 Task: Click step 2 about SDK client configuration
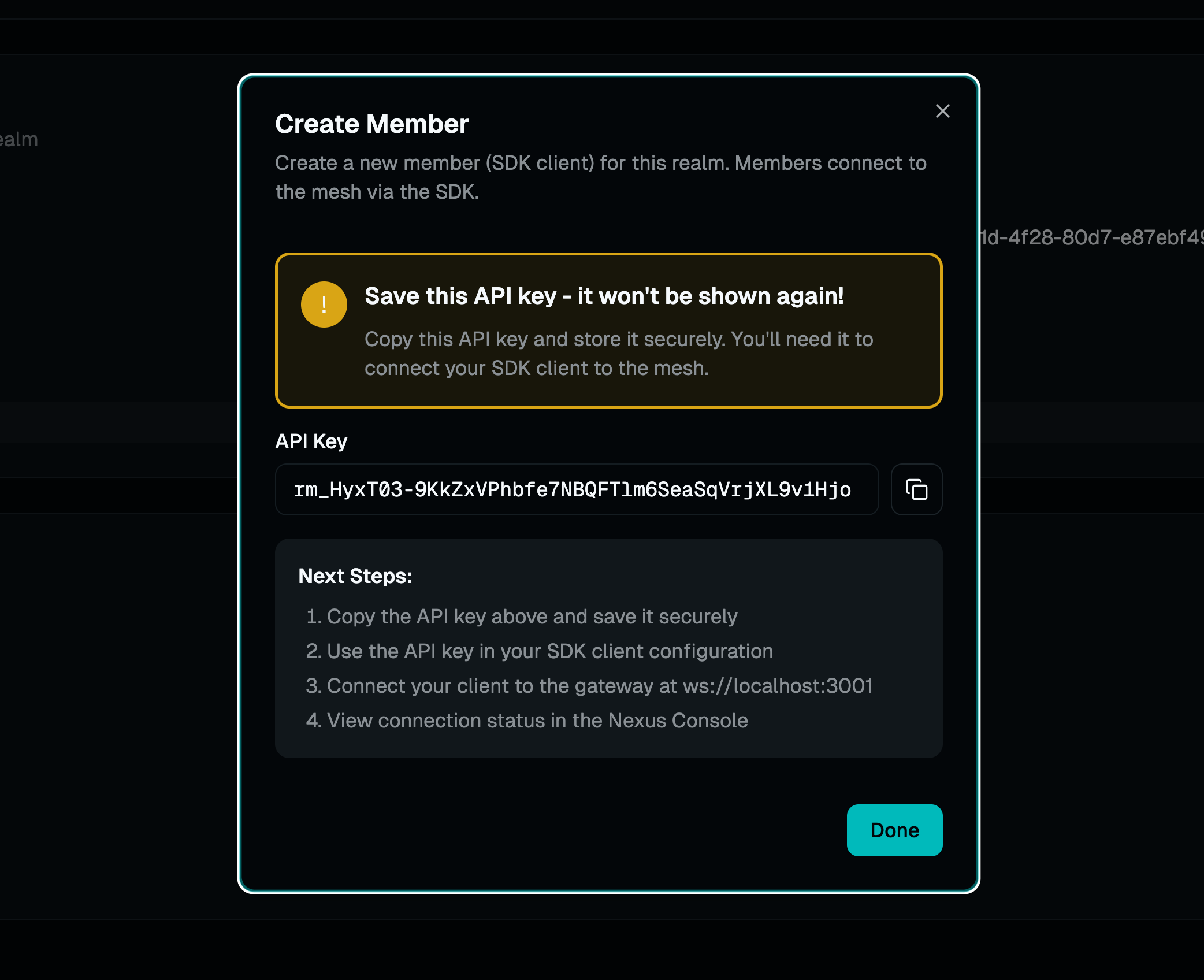click(x=539, y=651)
